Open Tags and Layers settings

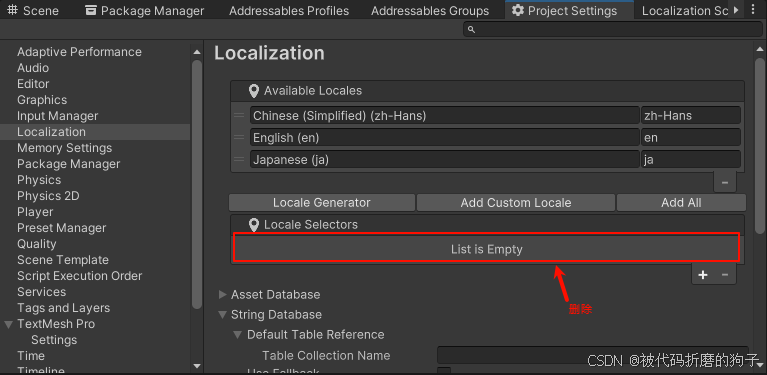[x=63, y=308]
